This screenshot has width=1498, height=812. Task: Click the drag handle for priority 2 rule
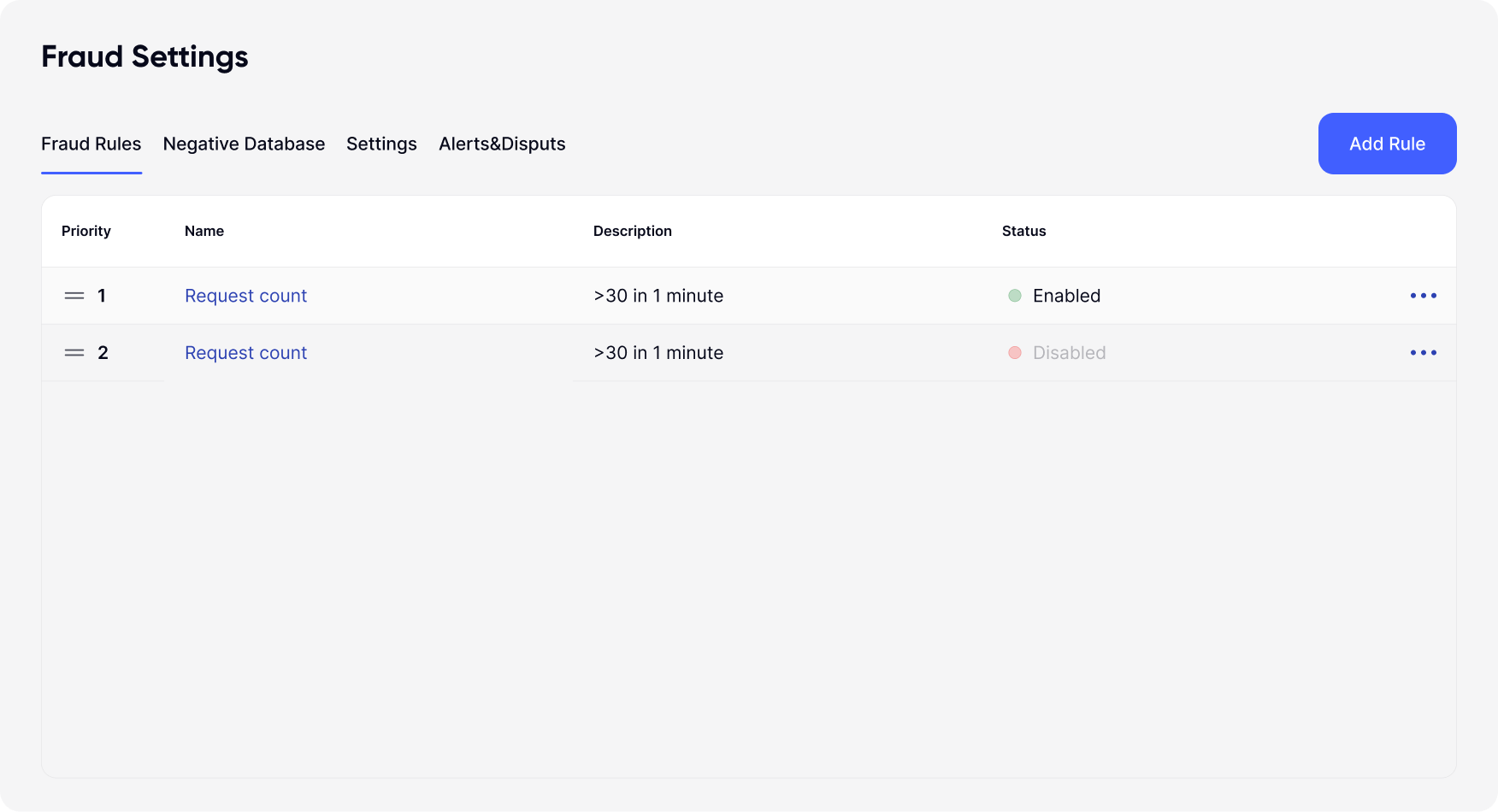click(x=74, y=353)
